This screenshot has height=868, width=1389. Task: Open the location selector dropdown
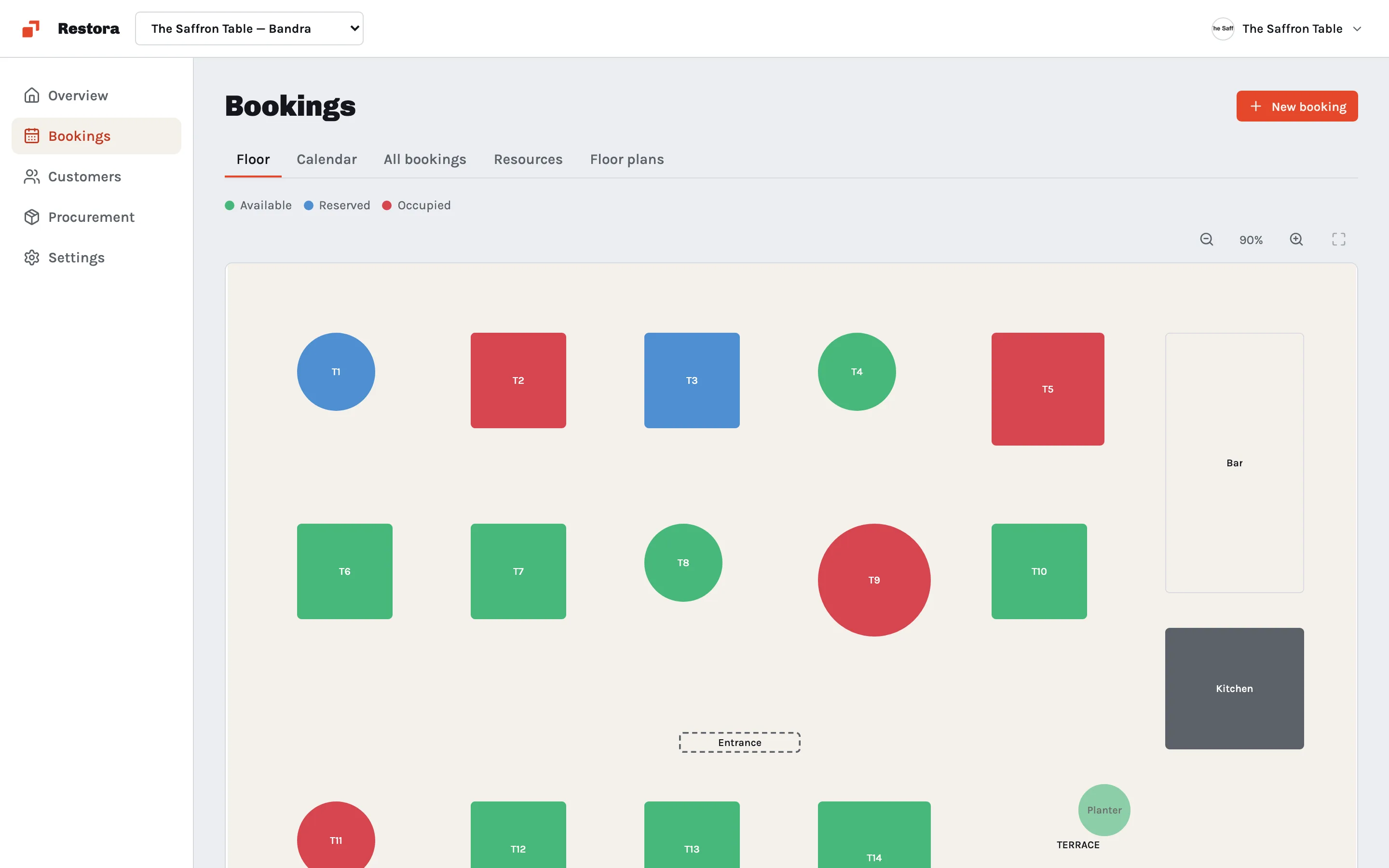pyautogui.click(x=249, y=29)
